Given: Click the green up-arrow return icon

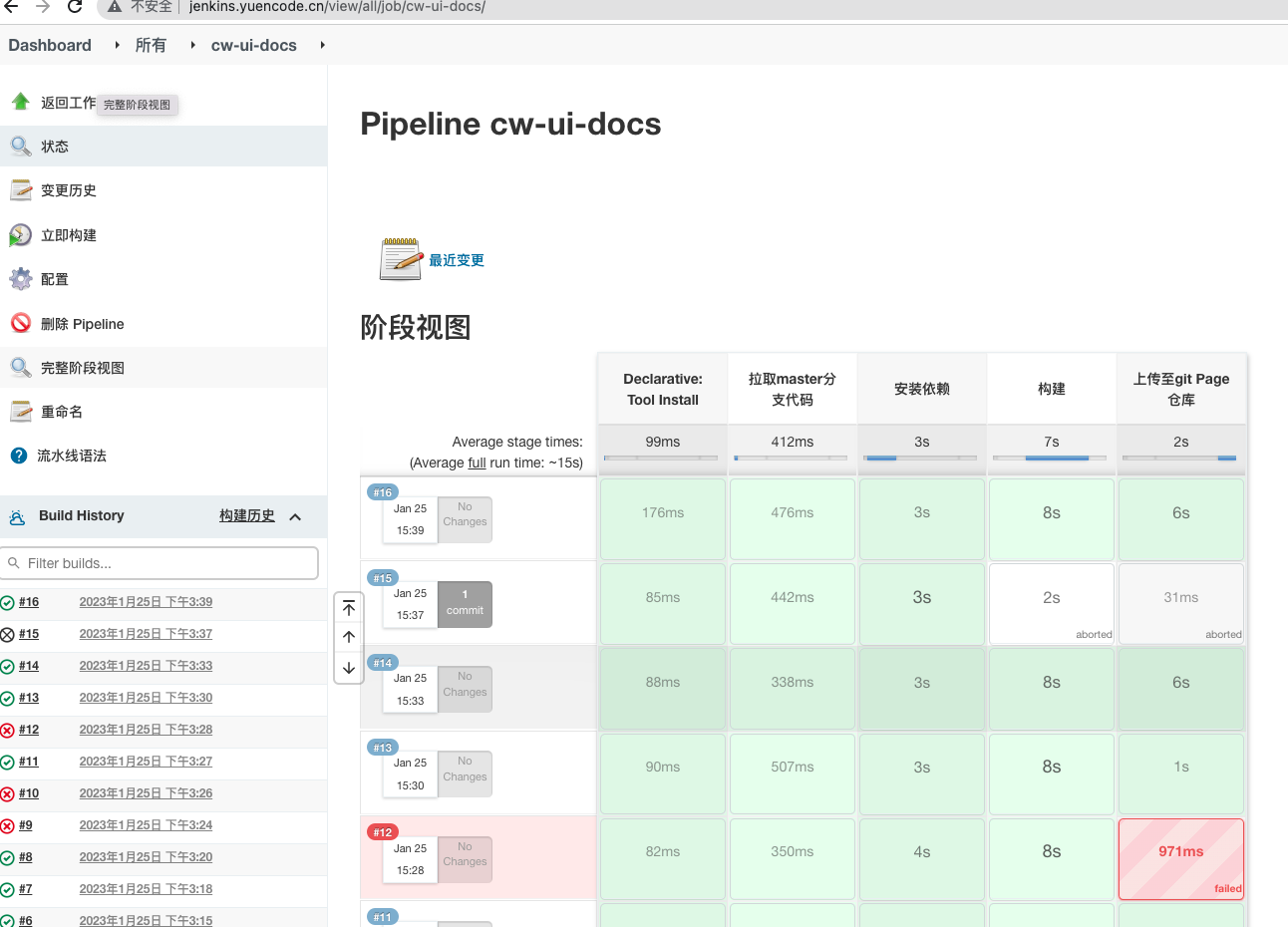Looking at the screenshot, I should coord(20,102).
